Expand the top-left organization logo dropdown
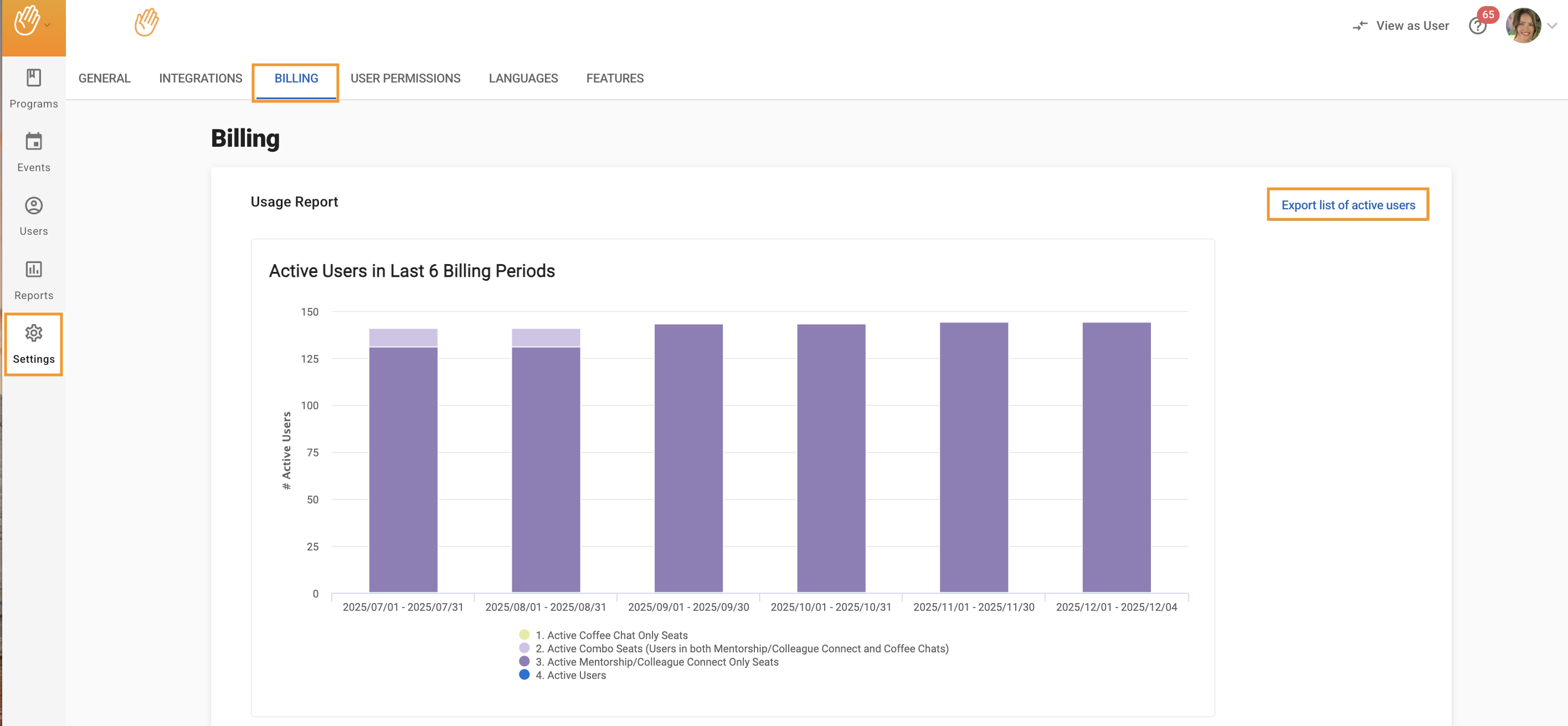The width and height of the screenshot is (1568, 726). 47,25
